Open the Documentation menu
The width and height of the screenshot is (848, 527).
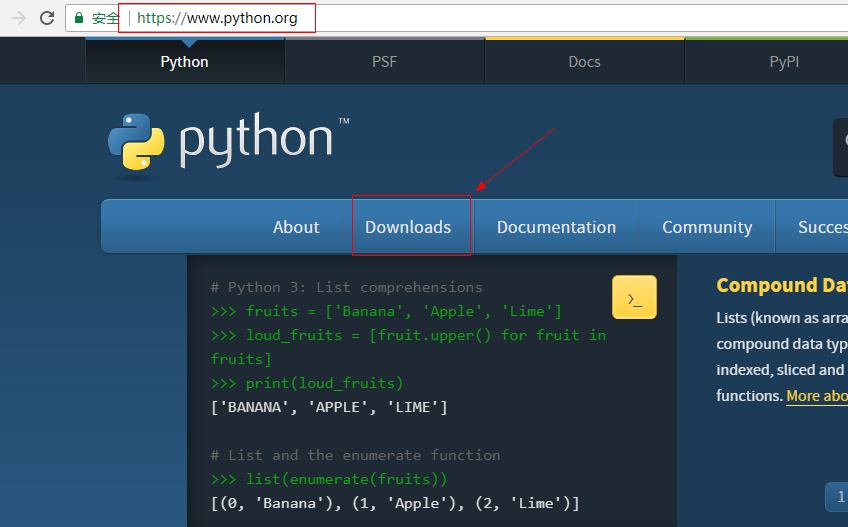(556, 227)
